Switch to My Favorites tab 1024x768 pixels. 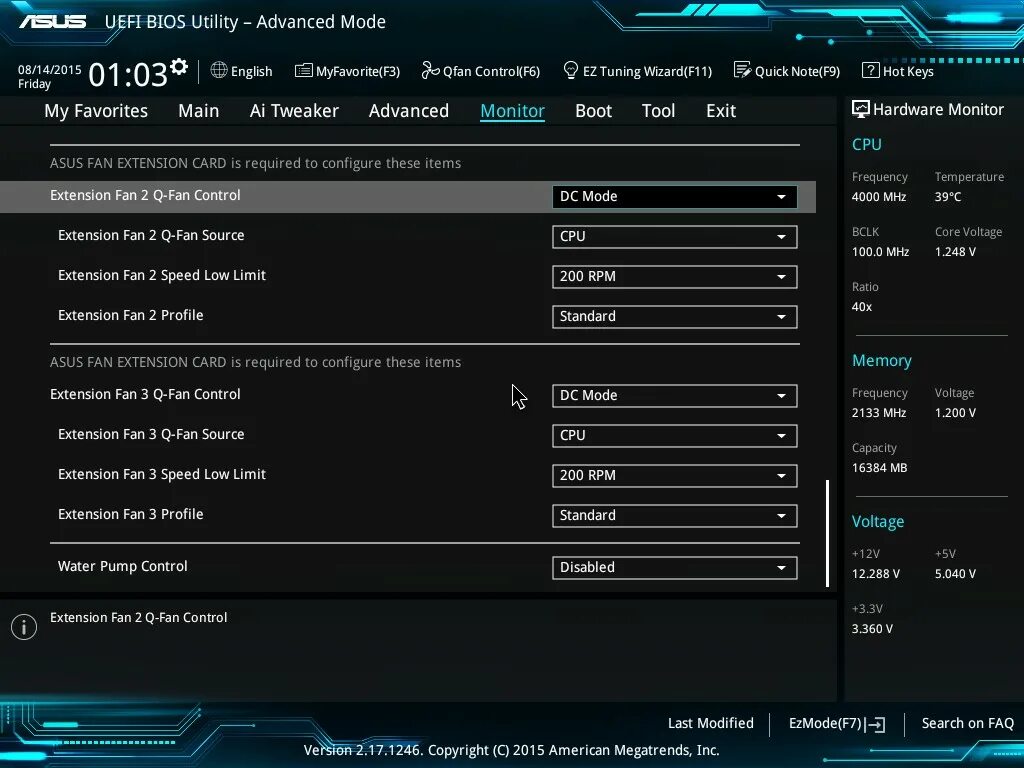pyautogui.click(x=96, y=111)
